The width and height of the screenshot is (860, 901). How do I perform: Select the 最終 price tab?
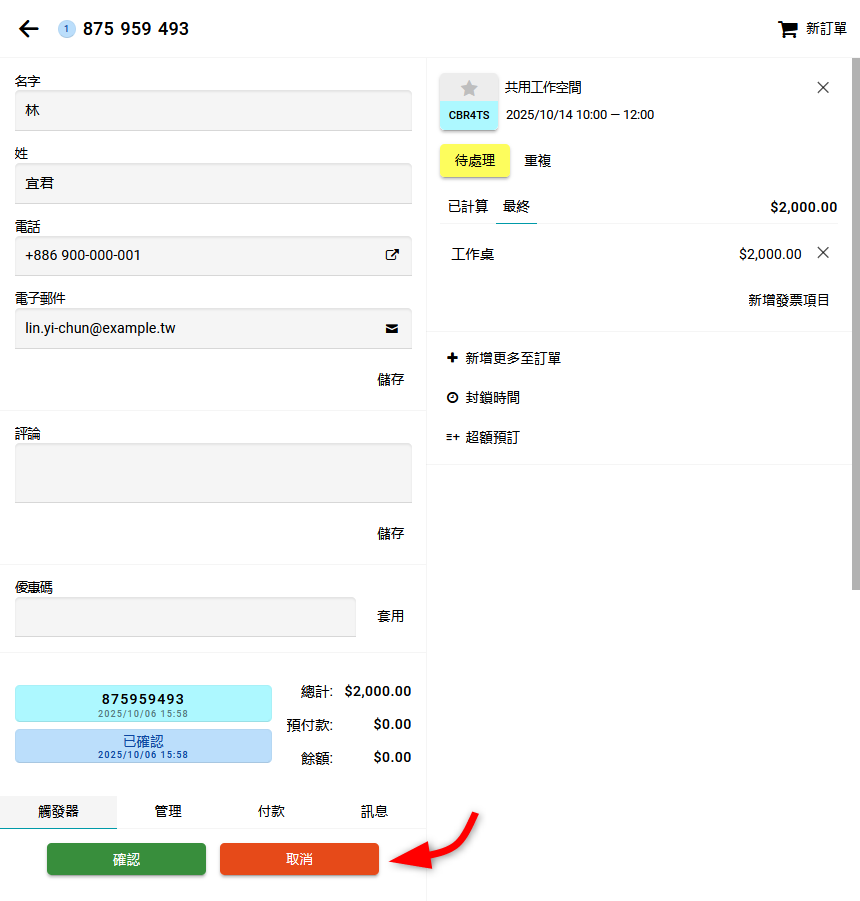[516, 207]
